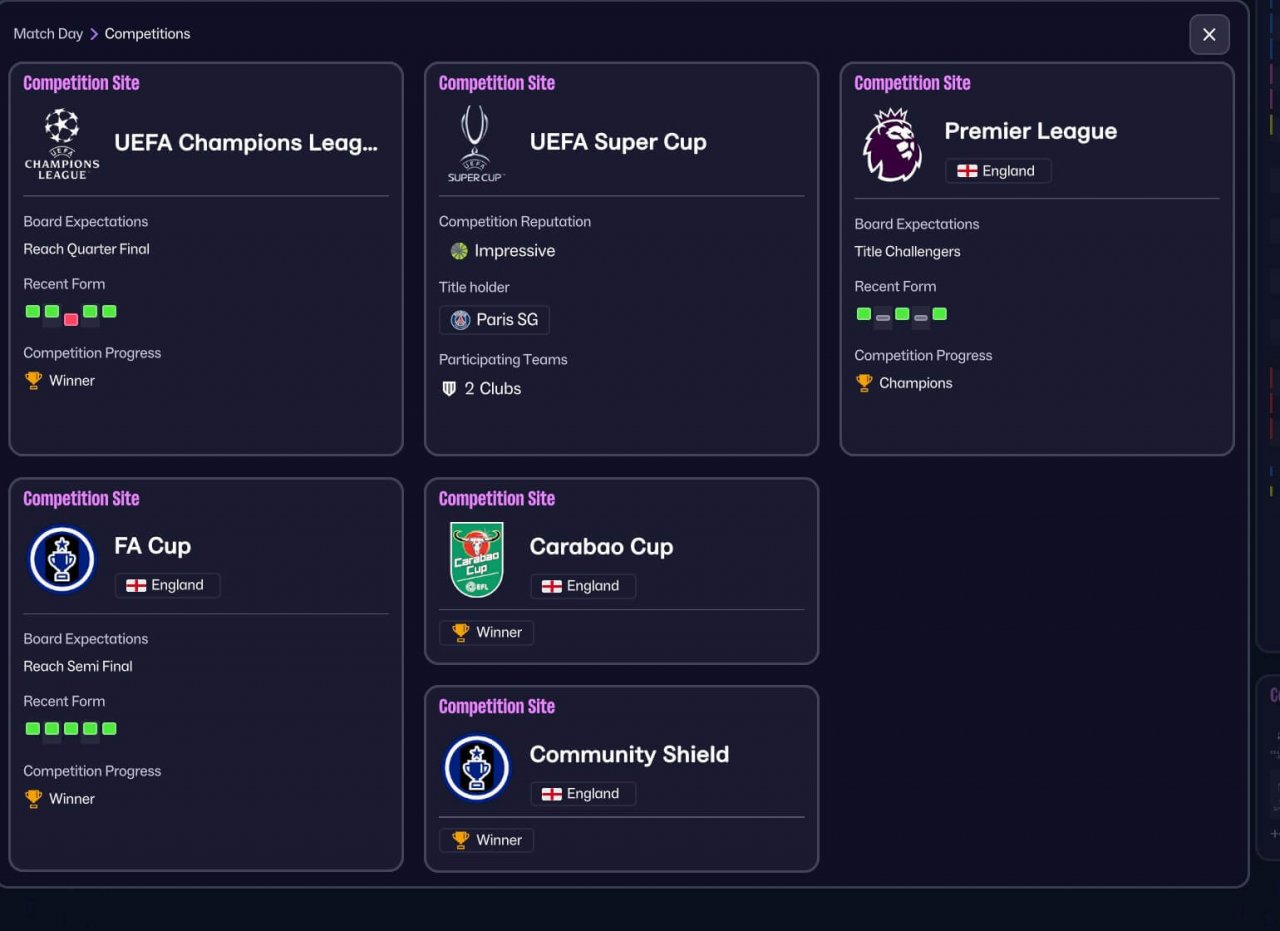The image size is (1280, 931).
Task: Click the UEFA Champions League logo
Action: [62, 144]
